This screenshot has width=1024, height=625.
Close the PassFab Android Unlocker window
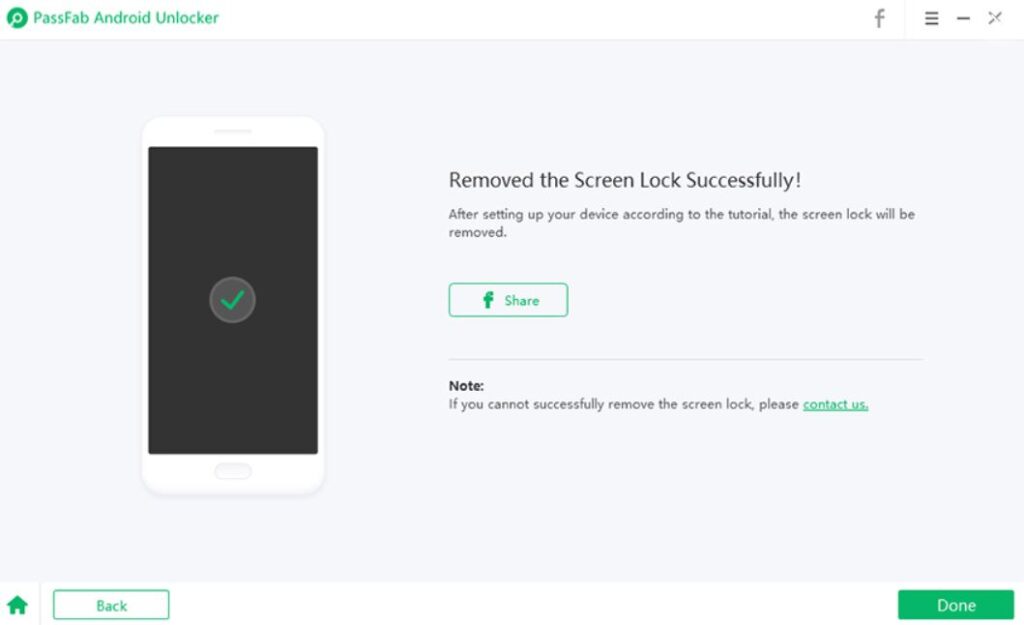(x=995, y=18)
